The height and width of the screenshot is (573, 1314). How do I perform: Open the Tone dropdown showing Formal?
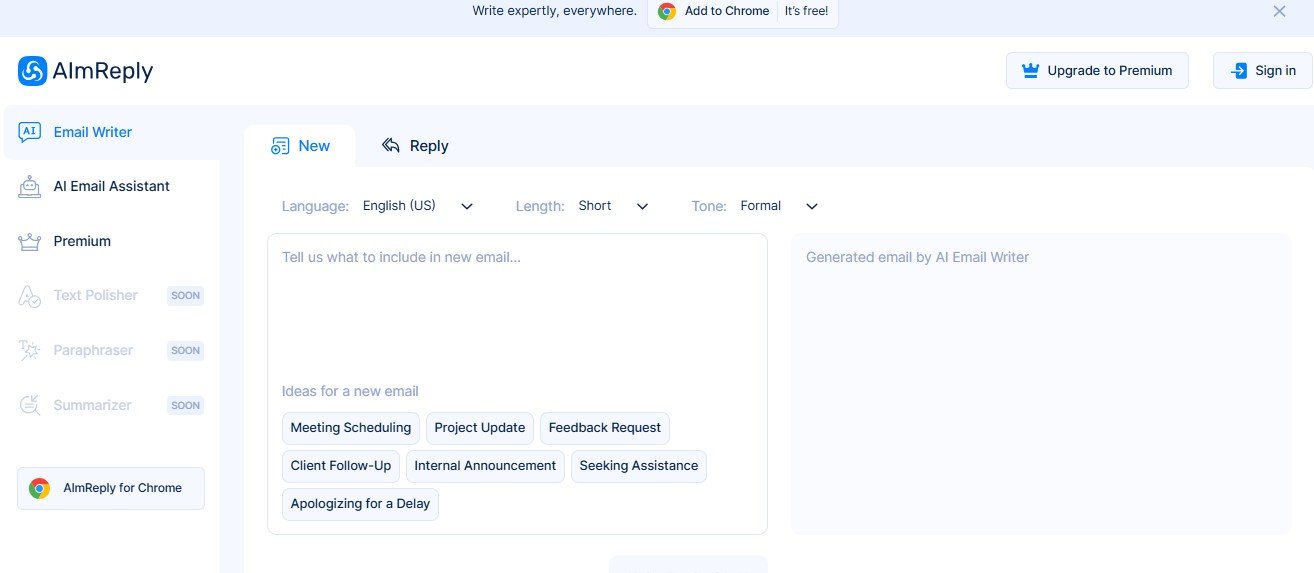[779, 206]
